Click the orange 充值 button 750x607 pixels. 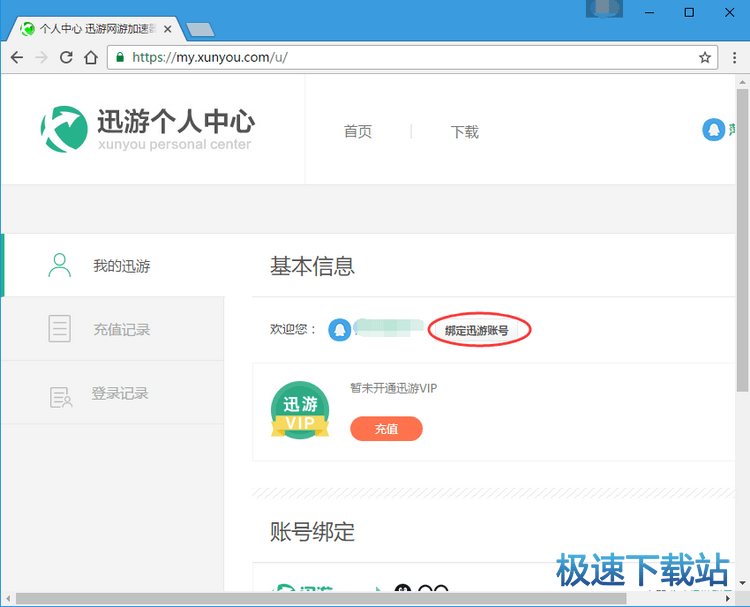pos(386,429)
